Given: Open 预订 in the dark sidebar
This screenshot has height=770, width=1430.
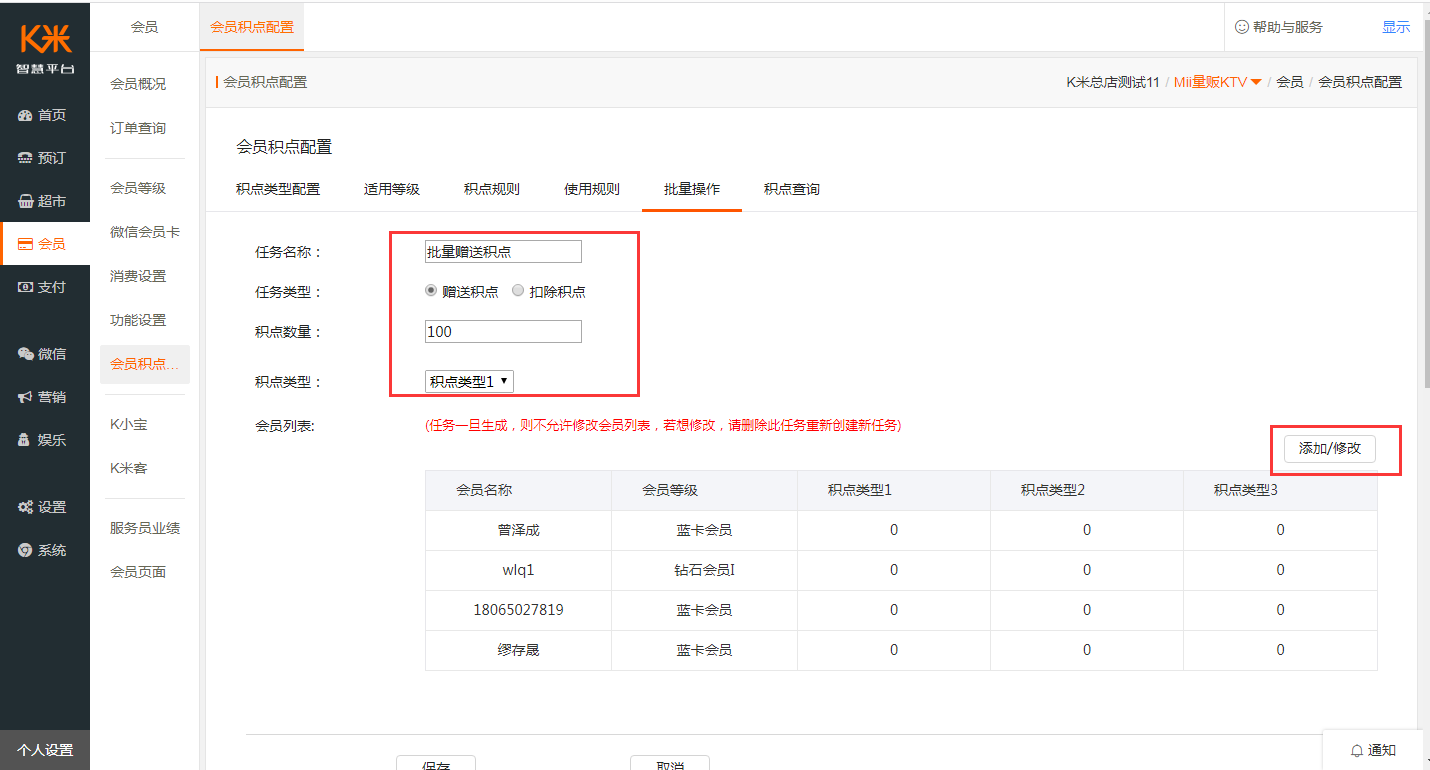Looking at the screenshot, I should pyautogui.click(x=45, y=158).
